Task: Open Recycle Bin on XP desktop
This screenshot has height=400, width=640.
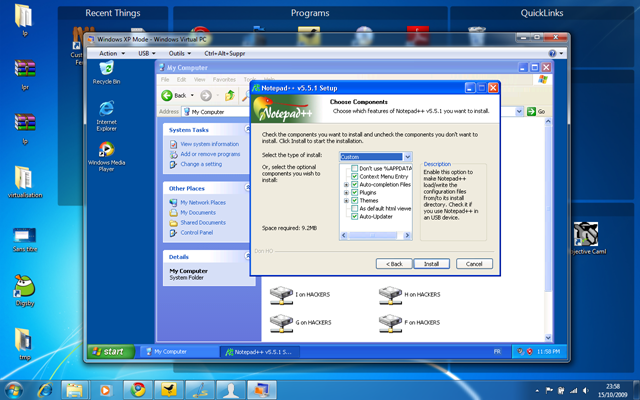Action: (106, 73)
